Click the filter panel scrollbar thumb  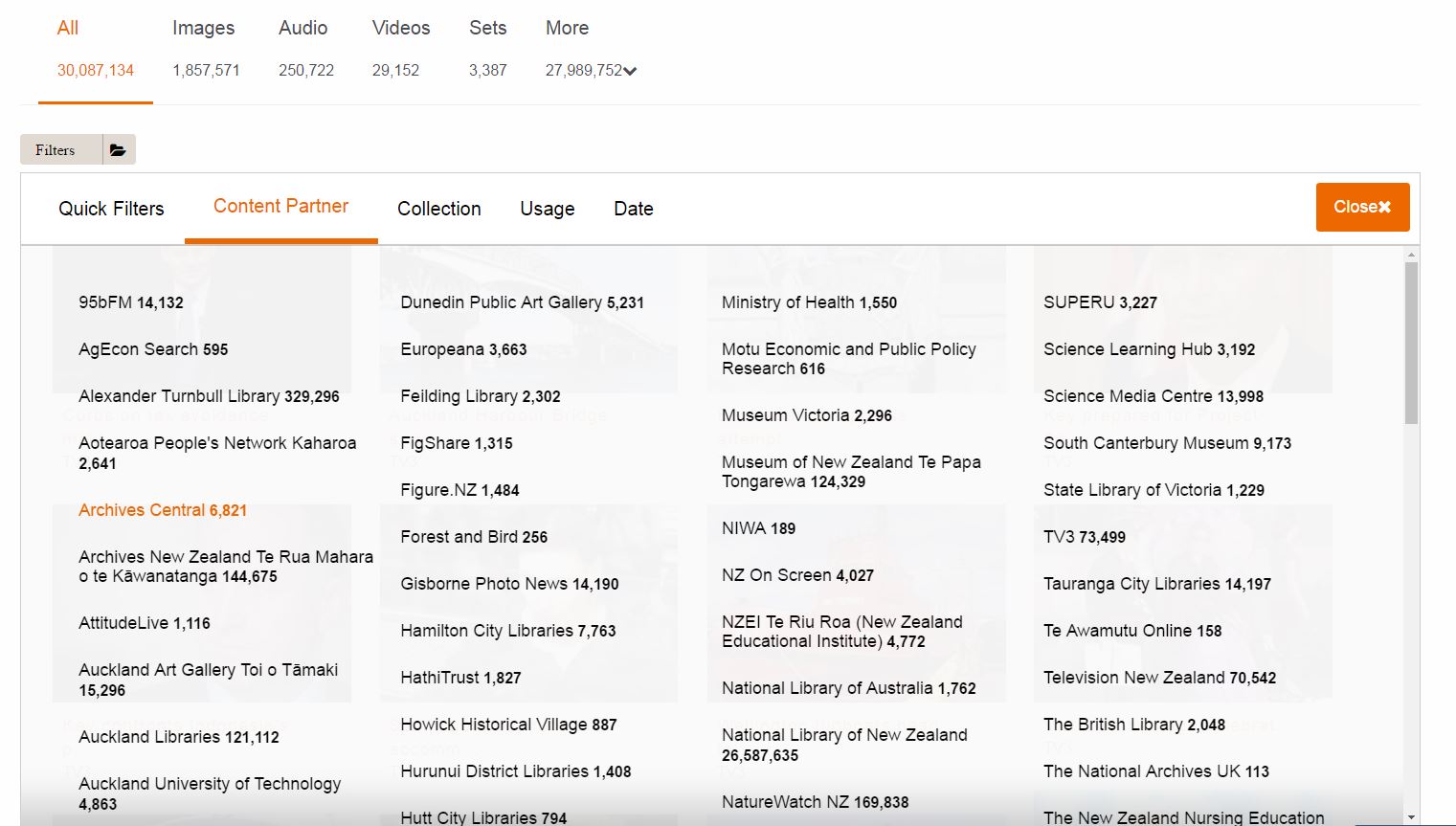click(1411, 343)
